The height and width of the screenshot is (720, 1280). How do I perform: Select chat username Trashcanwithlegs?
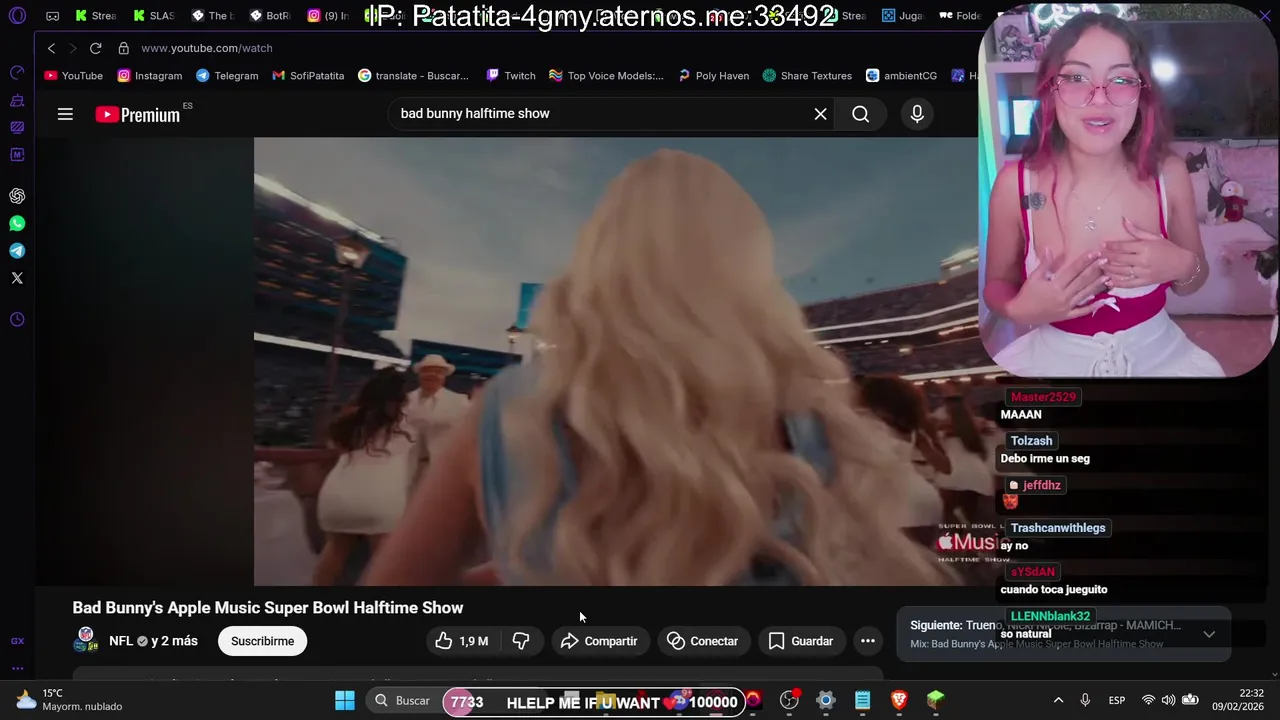(x=1057, y=528)
